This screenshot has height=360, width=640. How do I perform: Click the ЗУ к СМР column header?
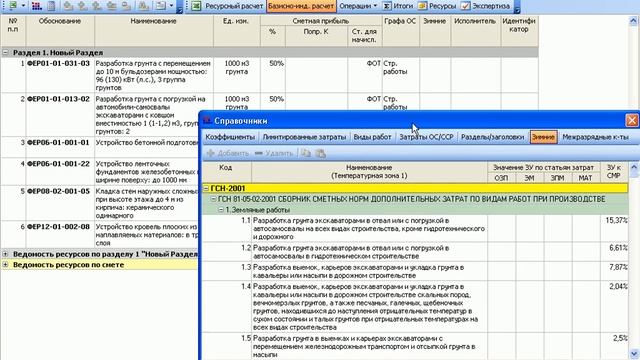(x=613, y=171)
